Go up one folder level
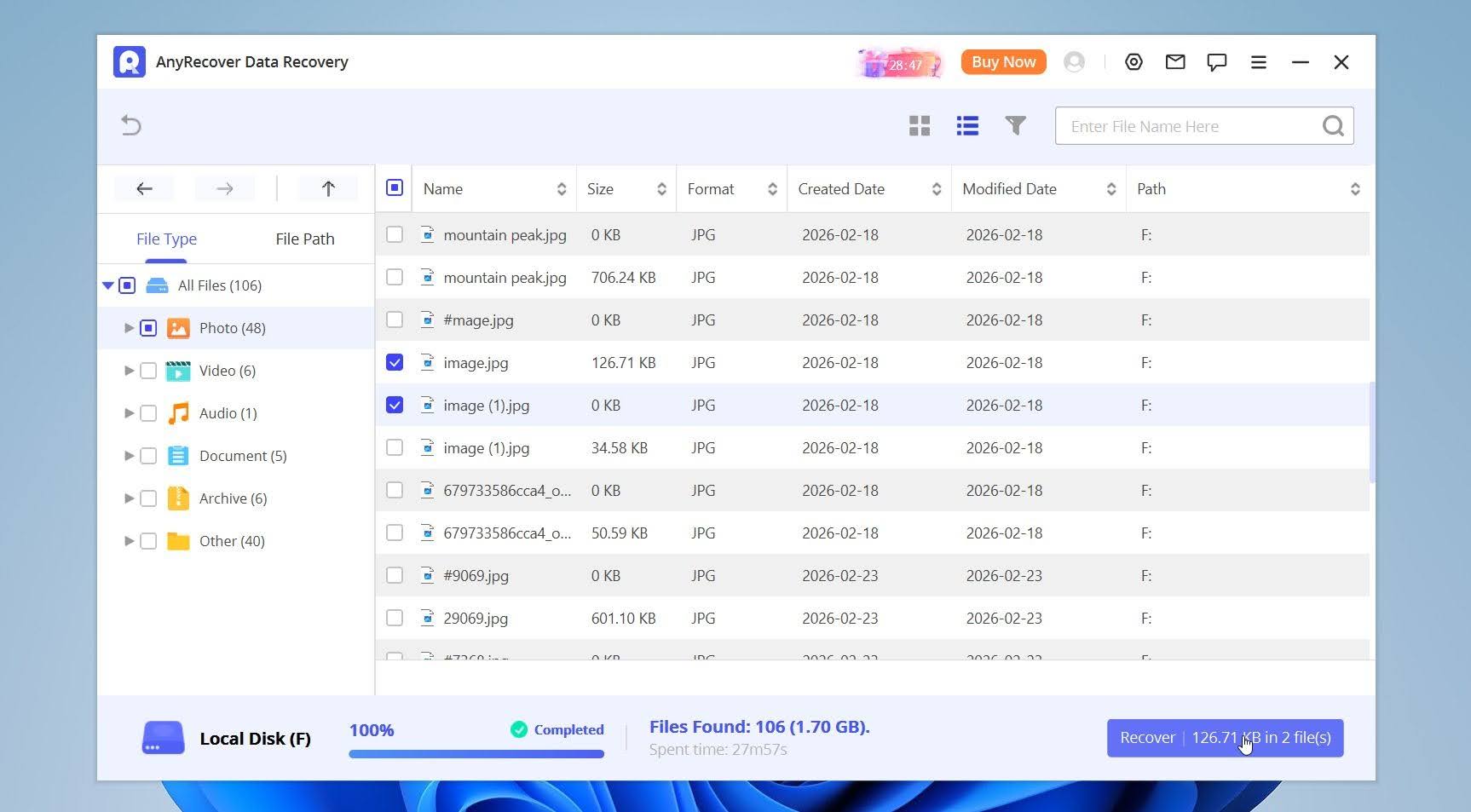This screenshot has height=812, width=1471. coord(328,188)
